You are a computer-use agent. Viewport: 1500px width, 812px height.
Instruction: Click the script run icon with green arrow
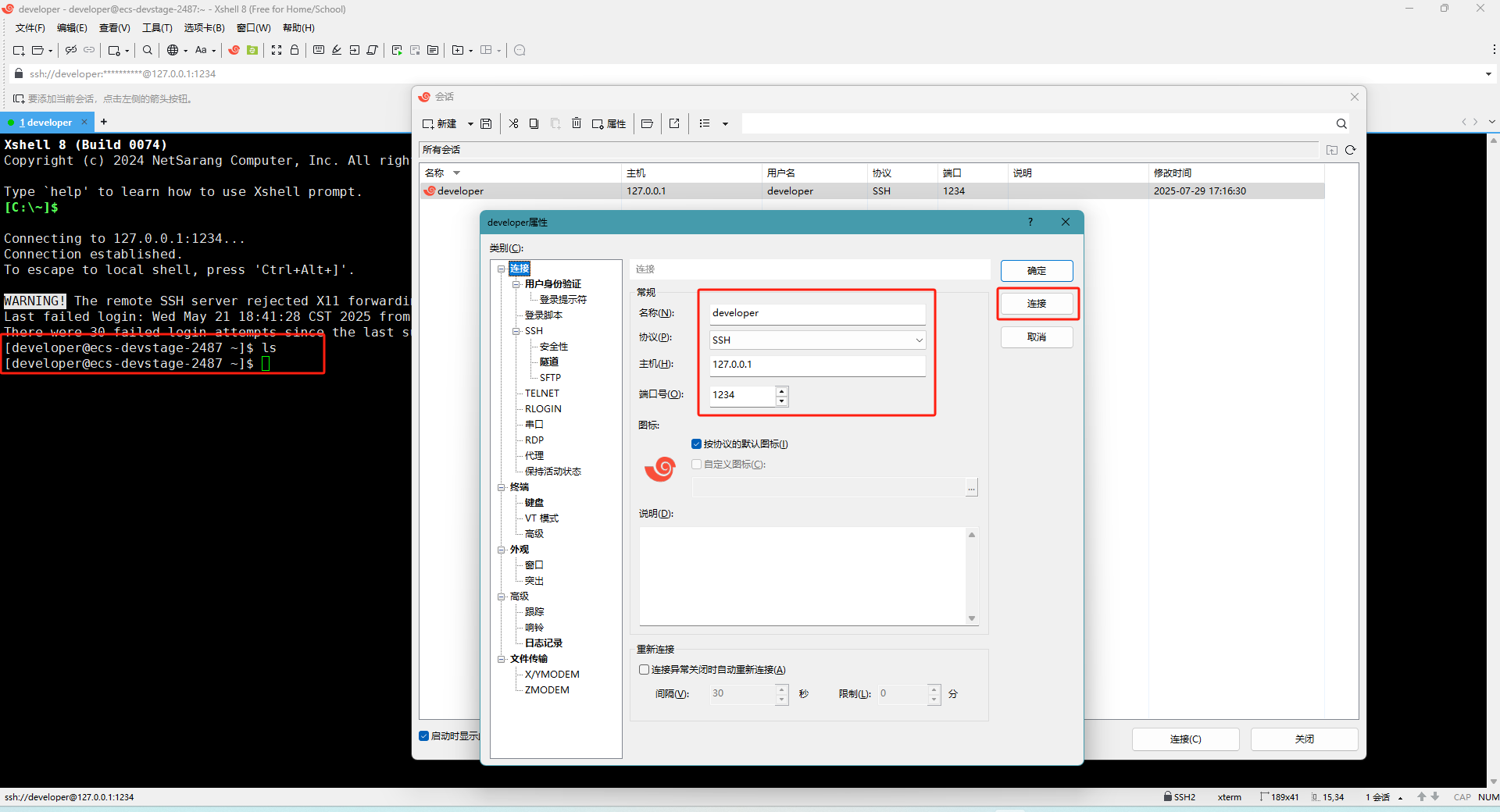click(x=397, y=50)
